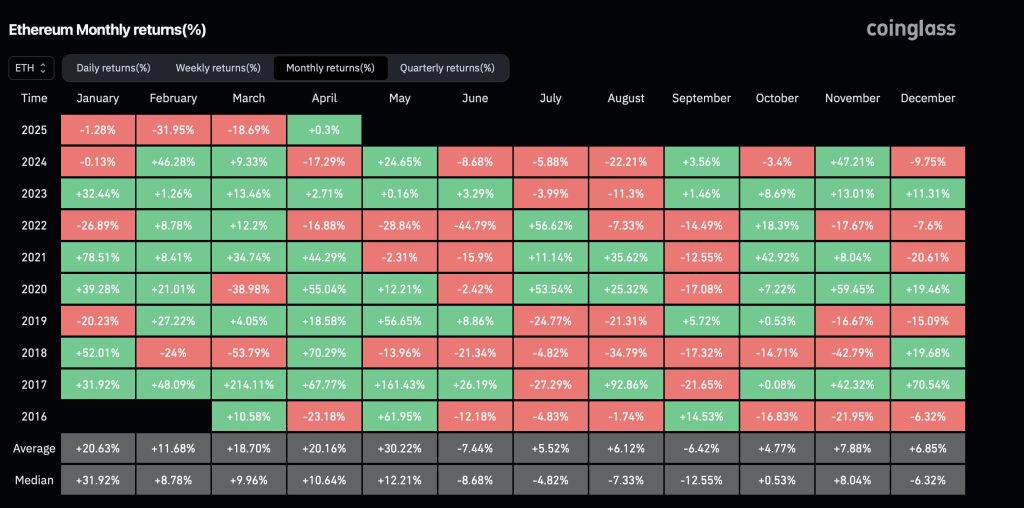Click the March 2017 +214.11% cell
The width and height of the screenshot is (1024, 508).
[248, 384]
